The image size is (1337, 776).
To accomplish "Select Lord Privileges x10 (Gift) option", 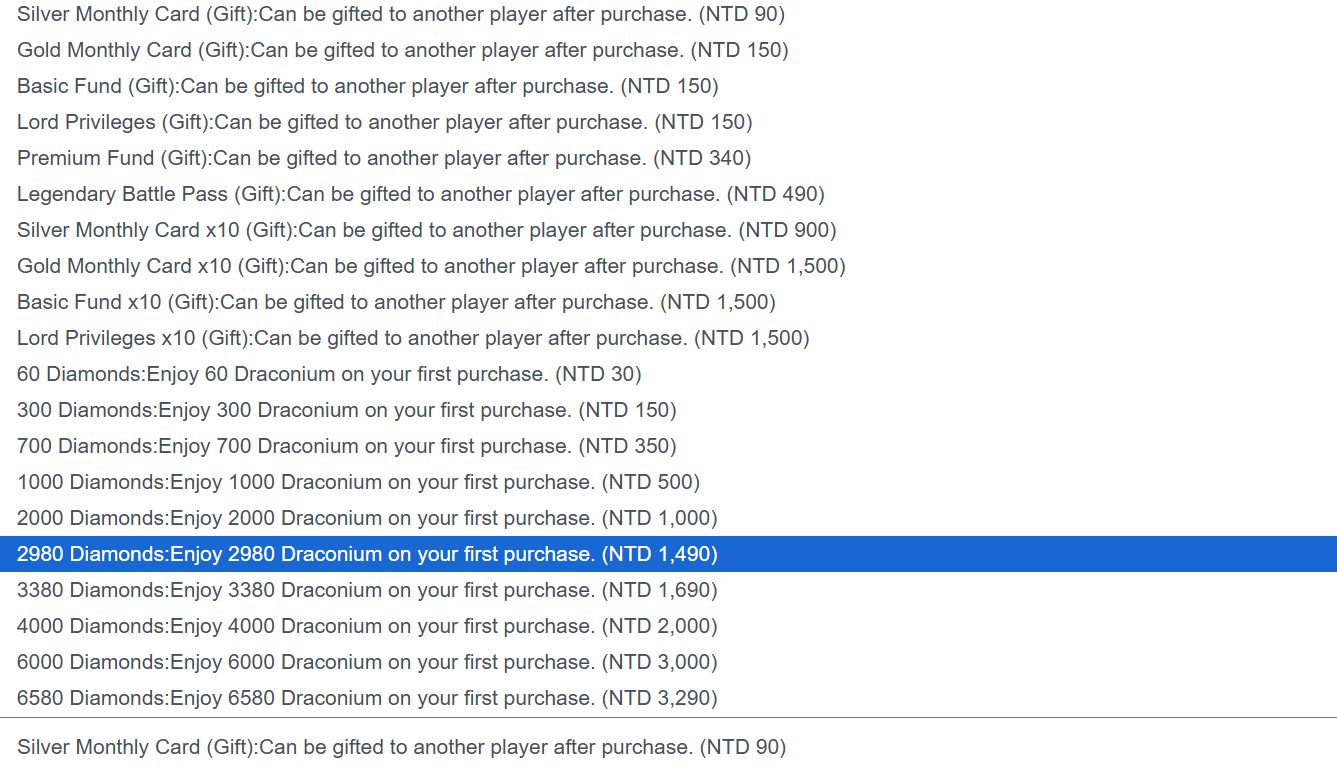I will pyautogui.click(x=413, y=338).
